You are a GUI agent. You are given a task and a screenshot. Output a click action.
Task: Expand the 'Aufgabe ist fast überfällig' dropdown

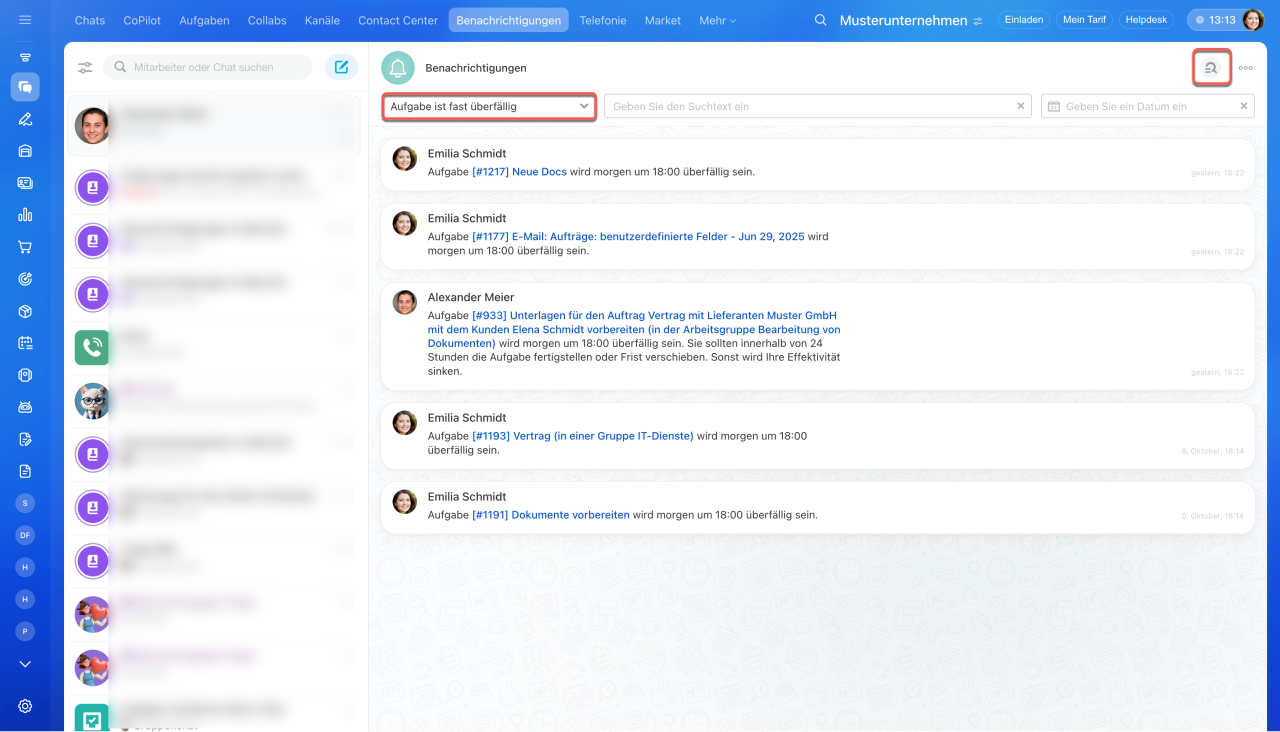tap(489, 106)
